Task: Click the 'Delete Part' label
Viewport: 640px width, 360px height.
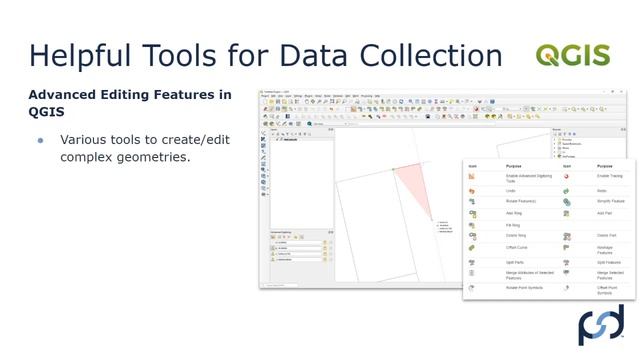Action: [x=607, y=236]
